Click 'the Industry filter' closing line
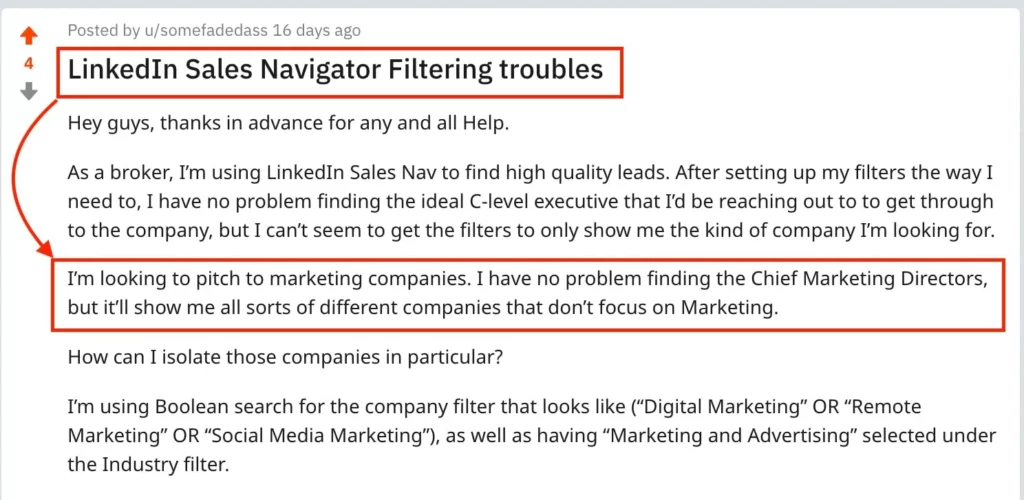This screenshot has width=1024, height=500. tap(148, 465)
